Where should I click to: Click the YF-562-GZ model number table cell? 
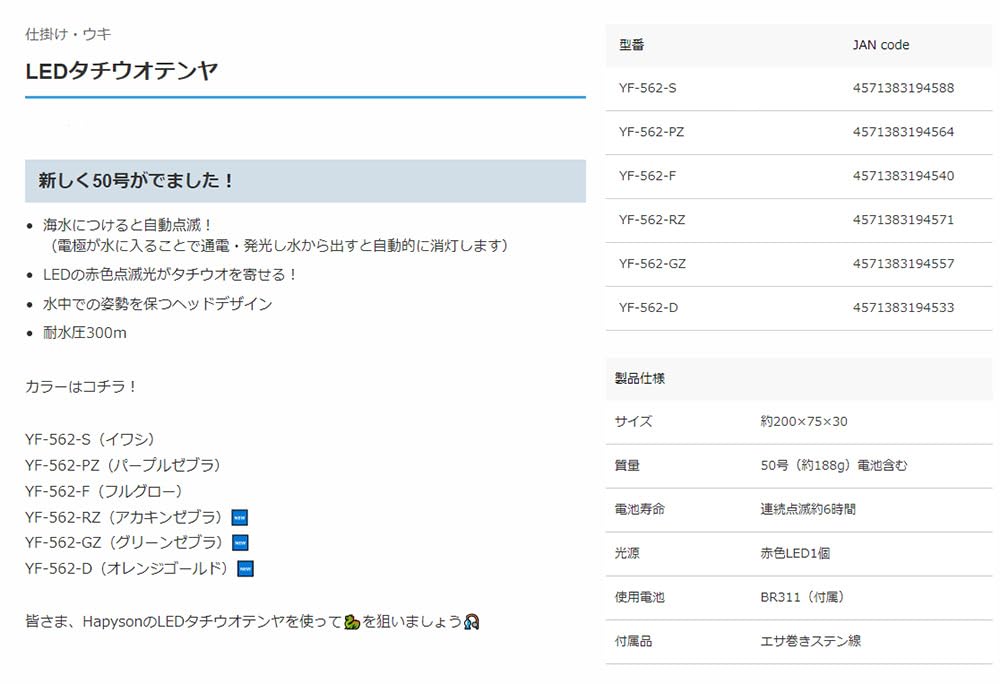(x=652, y=264)
